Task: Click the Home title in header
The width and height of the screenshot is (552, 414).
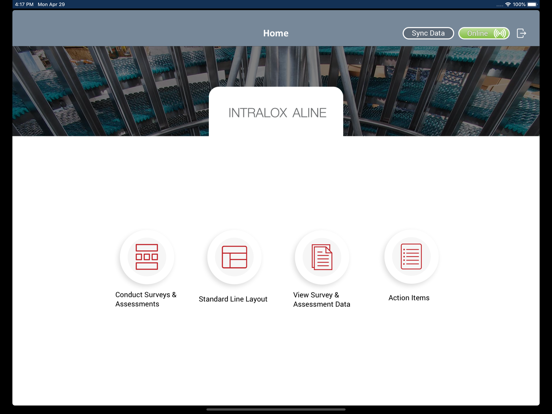Action: (276, 33)
